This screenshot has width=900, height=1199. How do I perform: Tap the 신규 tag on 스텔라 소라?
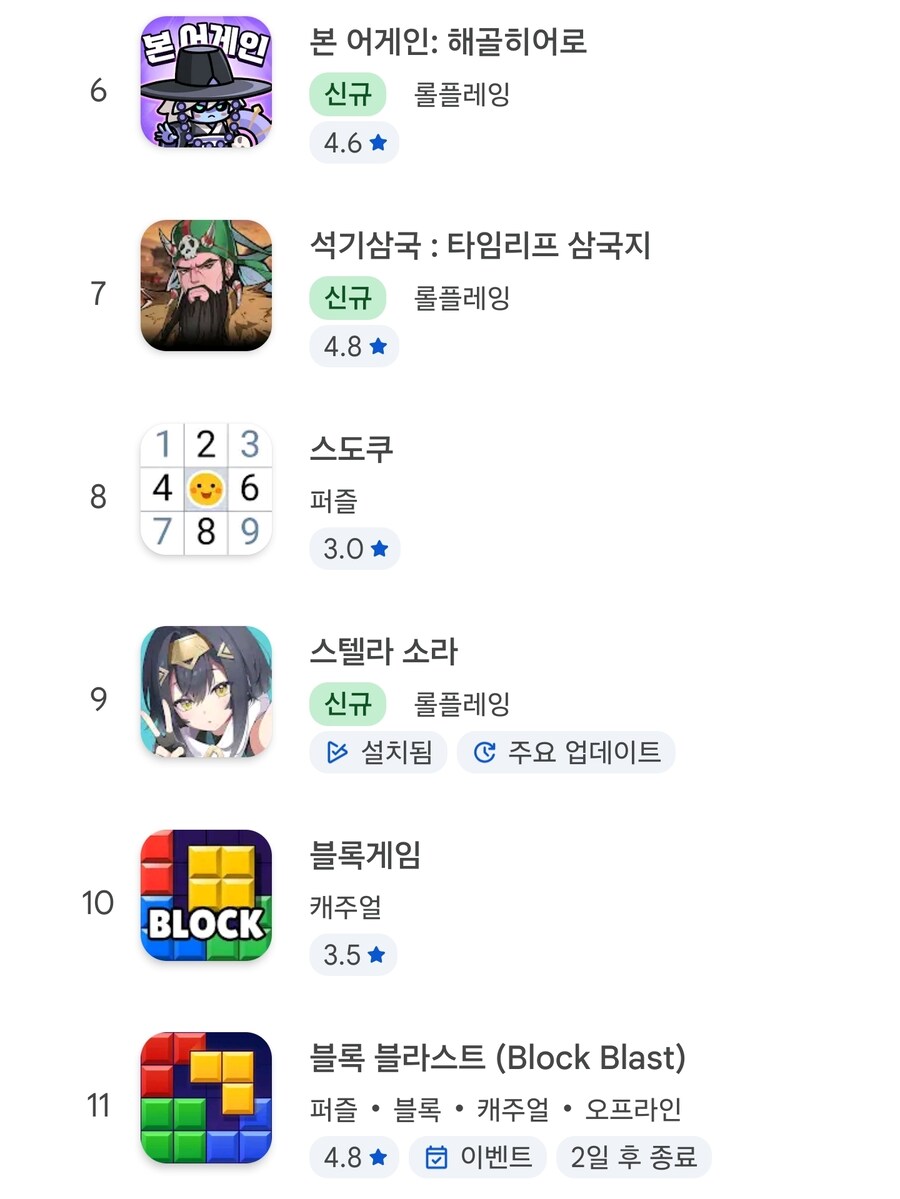coord(348,704)
